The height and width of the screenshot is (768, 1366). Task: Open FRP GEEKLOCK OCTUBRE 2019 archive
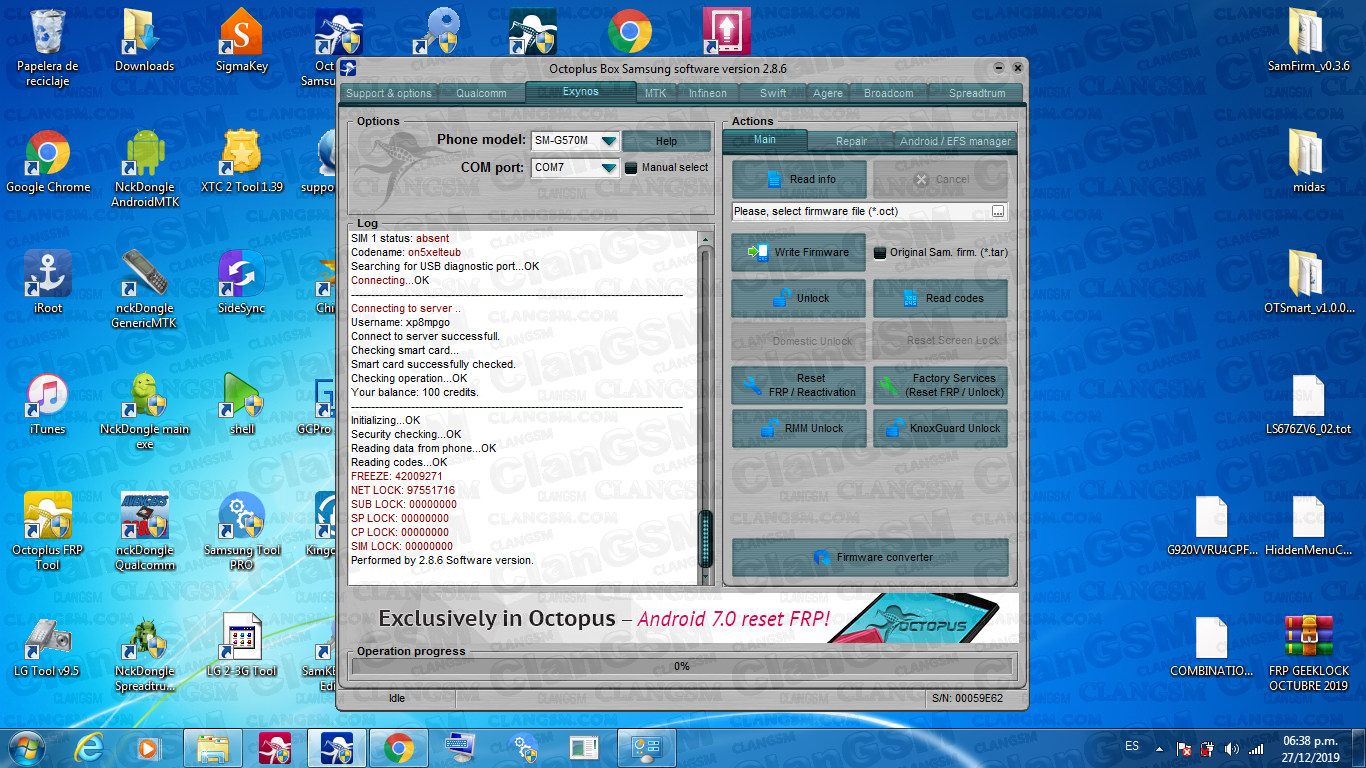(1308, 652)
